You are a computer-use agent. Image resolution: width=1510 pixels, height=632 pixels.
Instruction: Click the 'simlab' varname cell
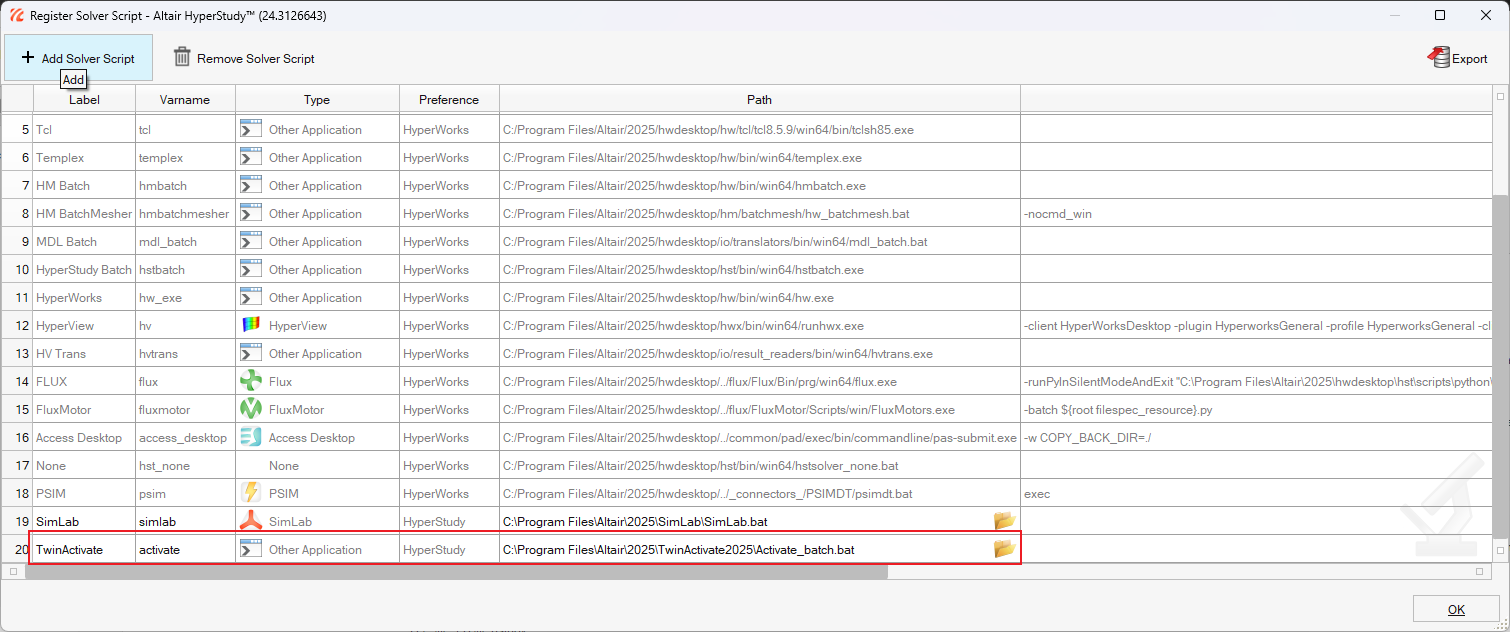(185, 521)
